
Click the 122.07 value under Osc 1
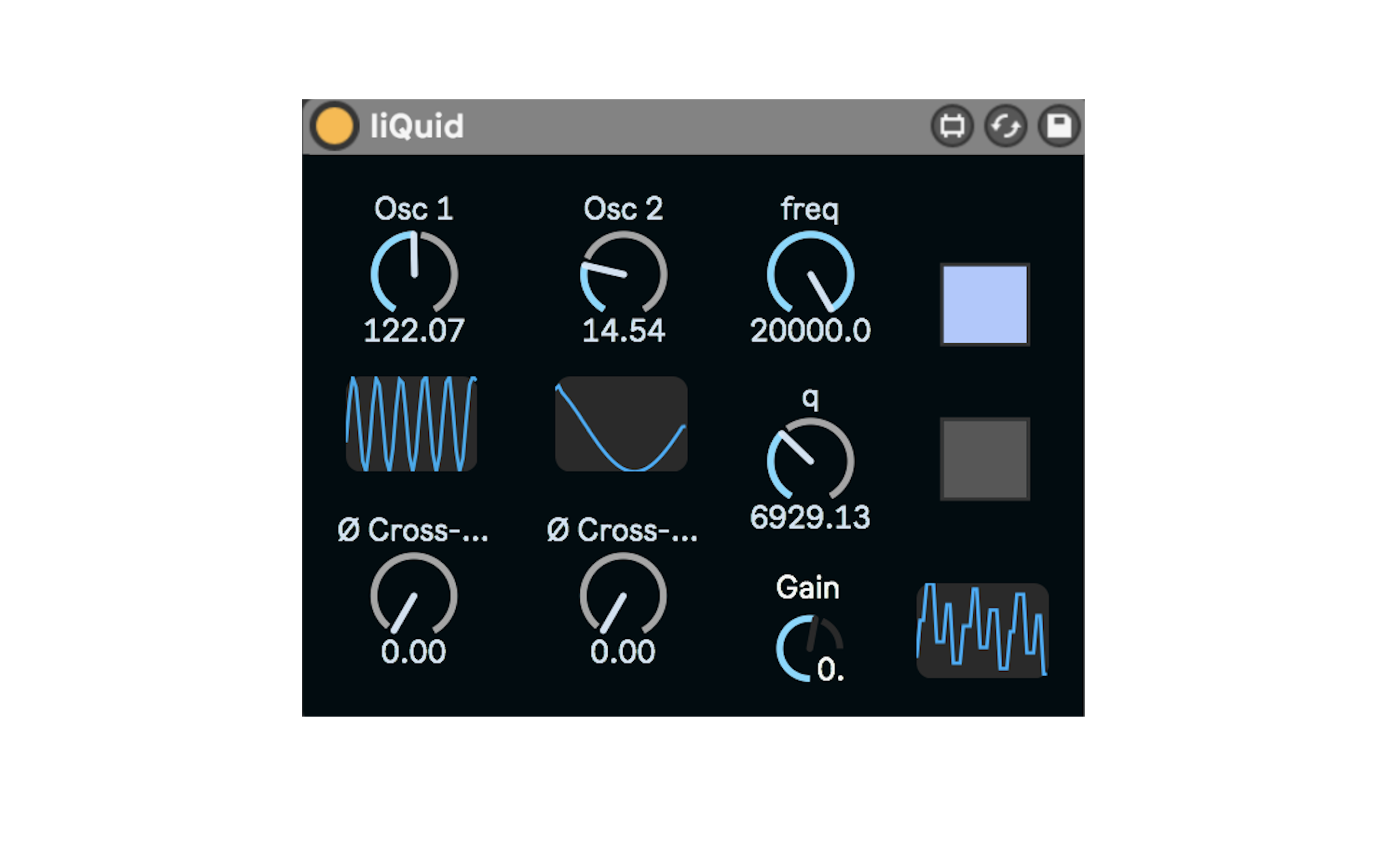click(414, 331)
